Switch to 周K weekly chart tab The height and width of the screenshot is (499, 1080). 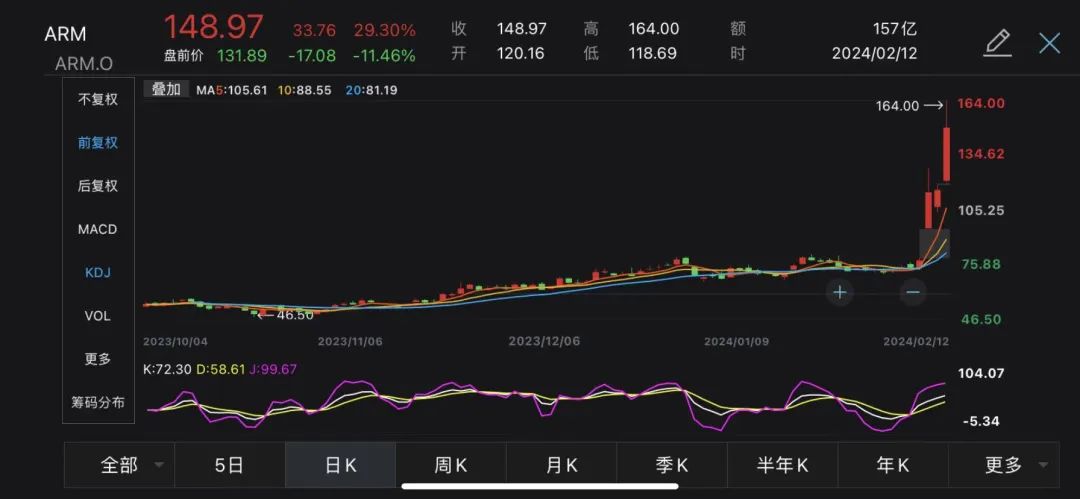(450, 465)
